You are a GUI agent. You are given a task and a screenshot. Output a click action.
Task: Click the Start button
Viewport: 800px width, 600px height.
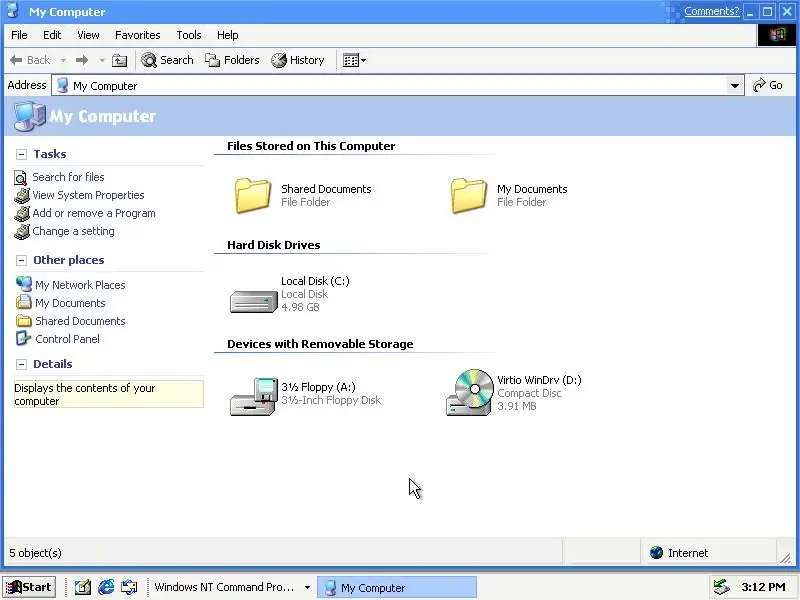coord(29,587)
